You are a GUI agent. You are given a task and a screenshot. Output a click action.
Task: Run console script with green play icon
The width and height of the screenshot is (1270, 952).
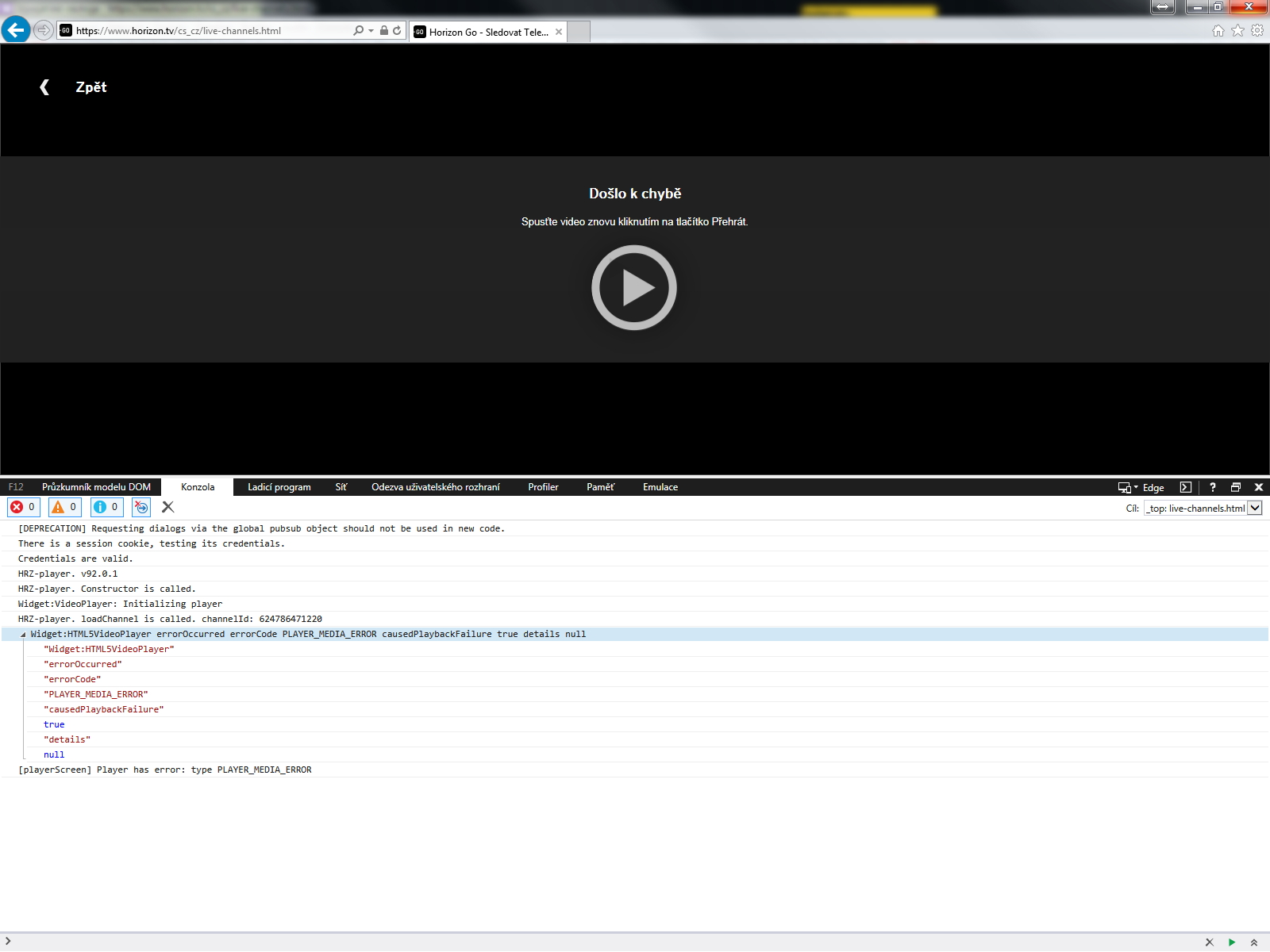(1231, 942)
